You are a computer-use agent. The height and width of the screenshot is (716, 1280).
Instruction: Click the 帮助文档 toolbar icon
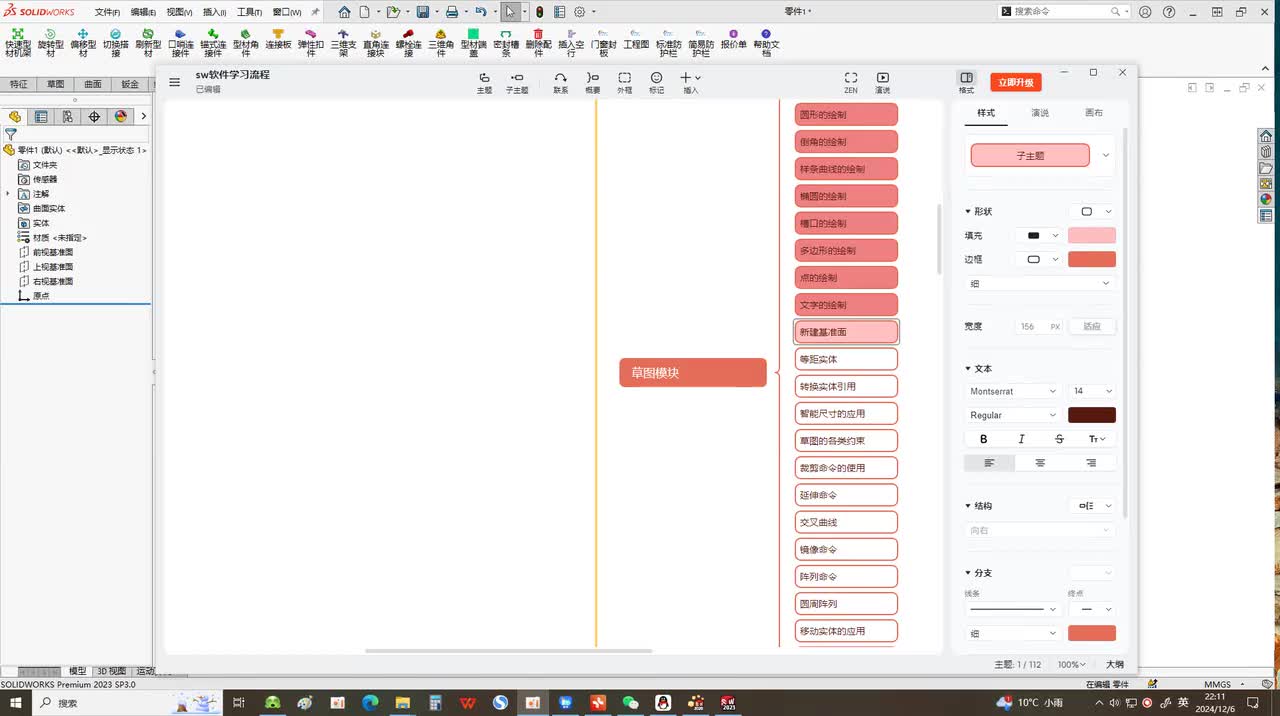click(766, 42)
